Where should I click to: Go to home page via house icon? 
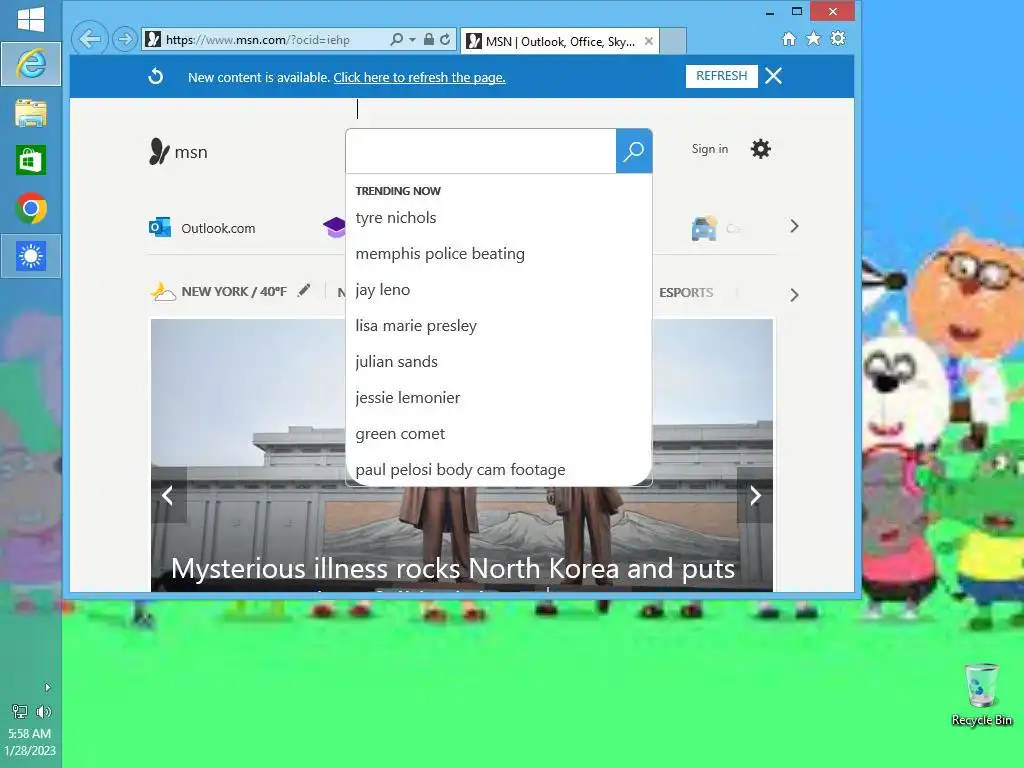click(789, 39)
